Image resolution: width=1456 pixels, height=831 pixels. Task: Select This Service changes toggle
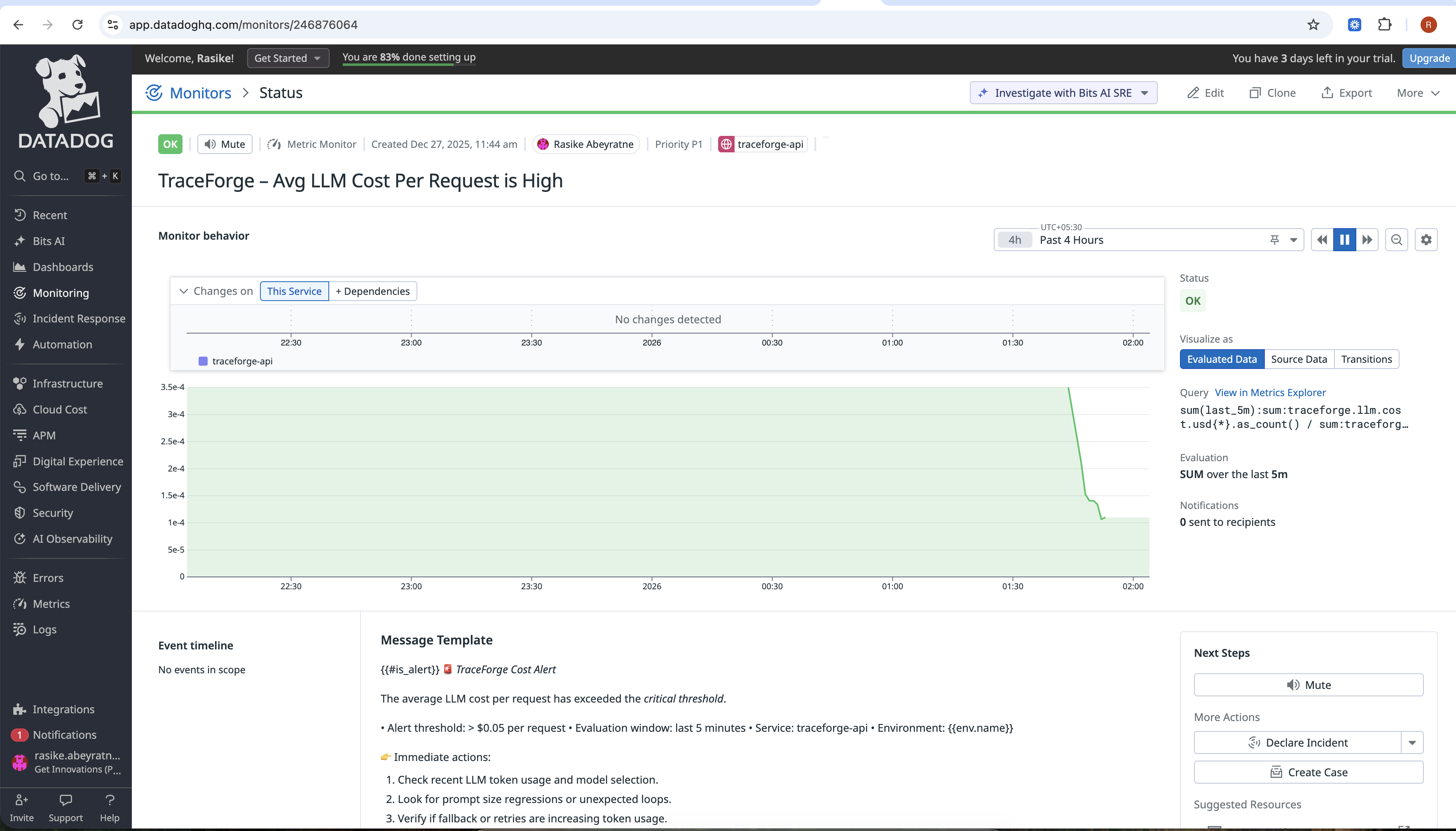(294, 291)
